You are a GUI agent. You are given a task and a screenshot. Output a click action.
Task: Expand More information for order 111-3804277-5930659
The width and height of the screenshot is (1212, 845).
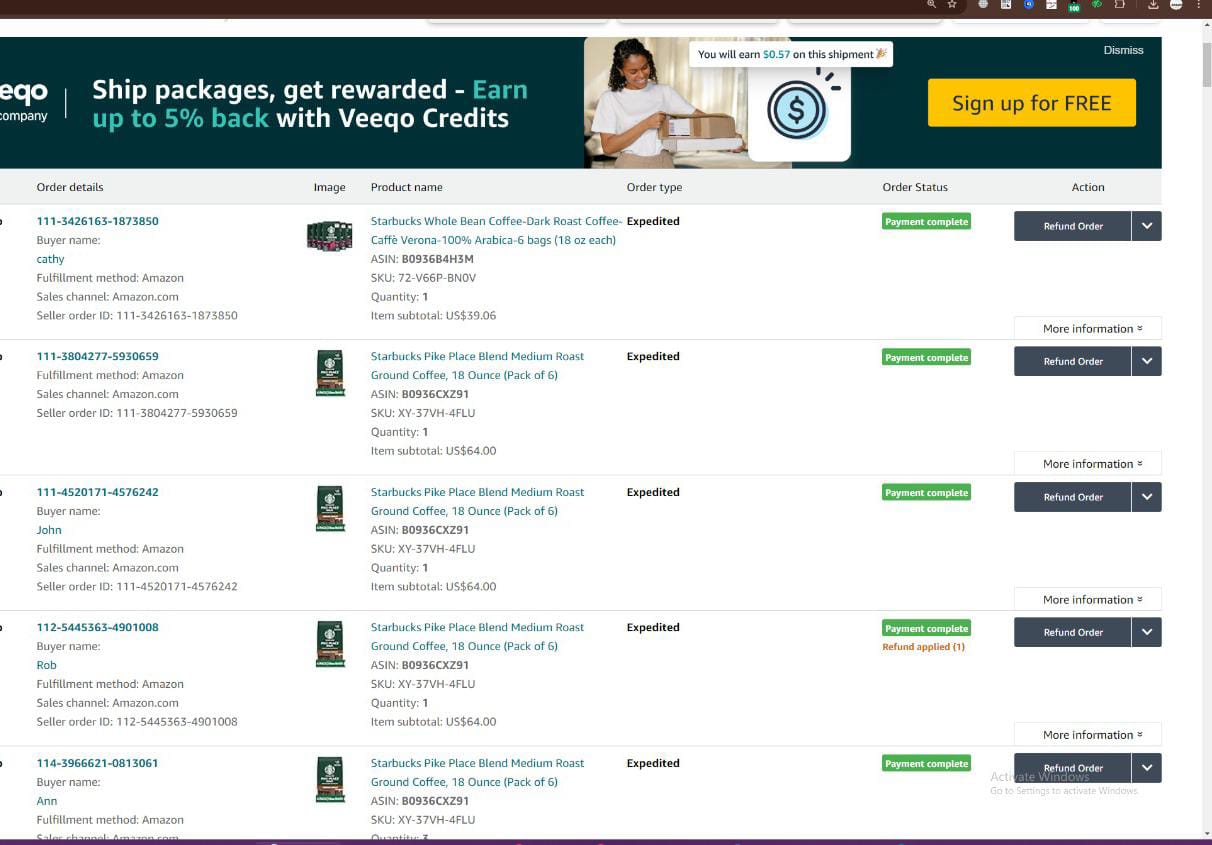[x=1088, y=464]
